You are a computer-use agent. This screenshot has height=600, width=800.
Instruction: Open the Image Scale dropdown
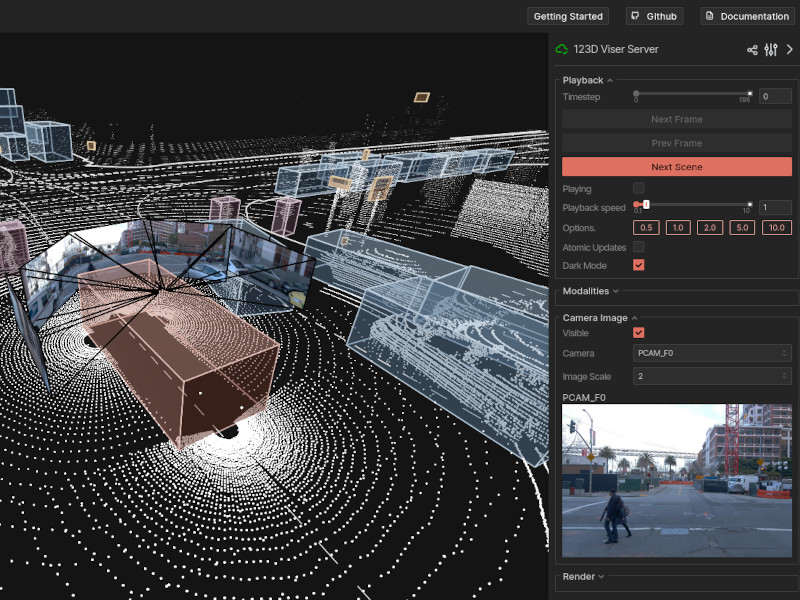tap(712, 376)
